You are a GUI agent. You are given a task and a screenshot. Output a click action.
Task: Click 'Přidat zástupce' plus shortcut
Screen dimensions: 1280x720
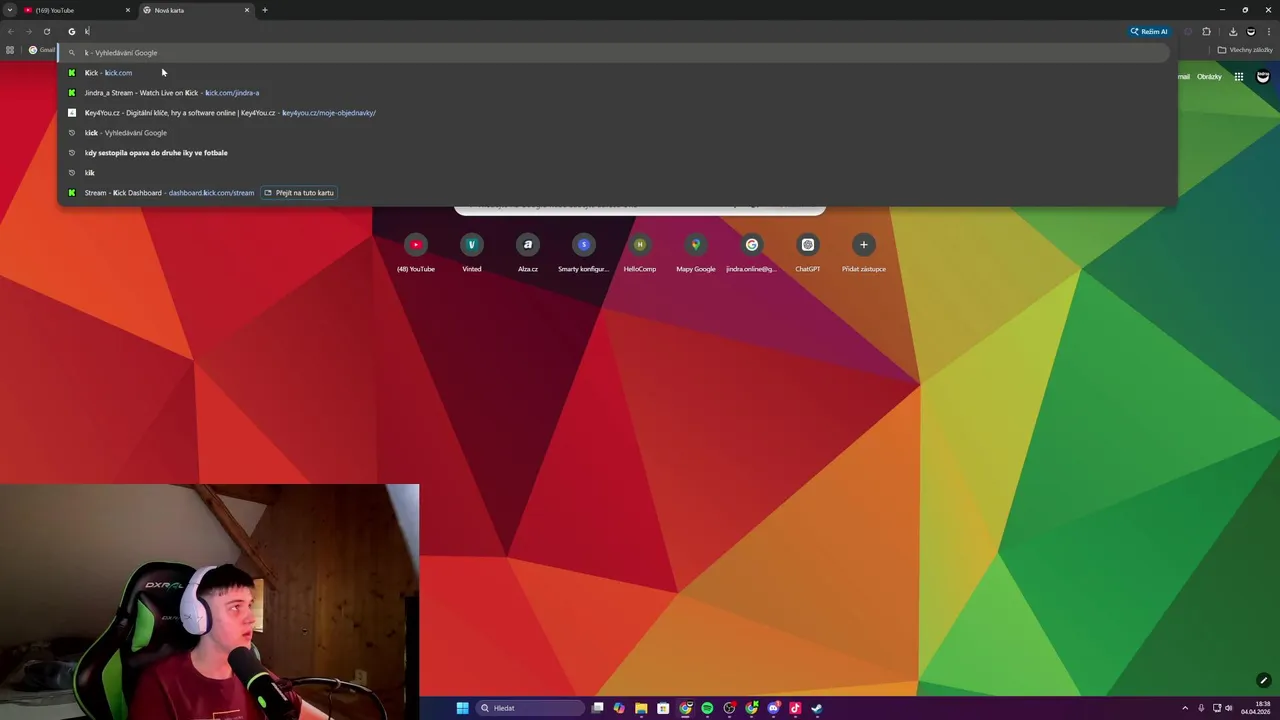pyautogui.click(x=864, y=252)
